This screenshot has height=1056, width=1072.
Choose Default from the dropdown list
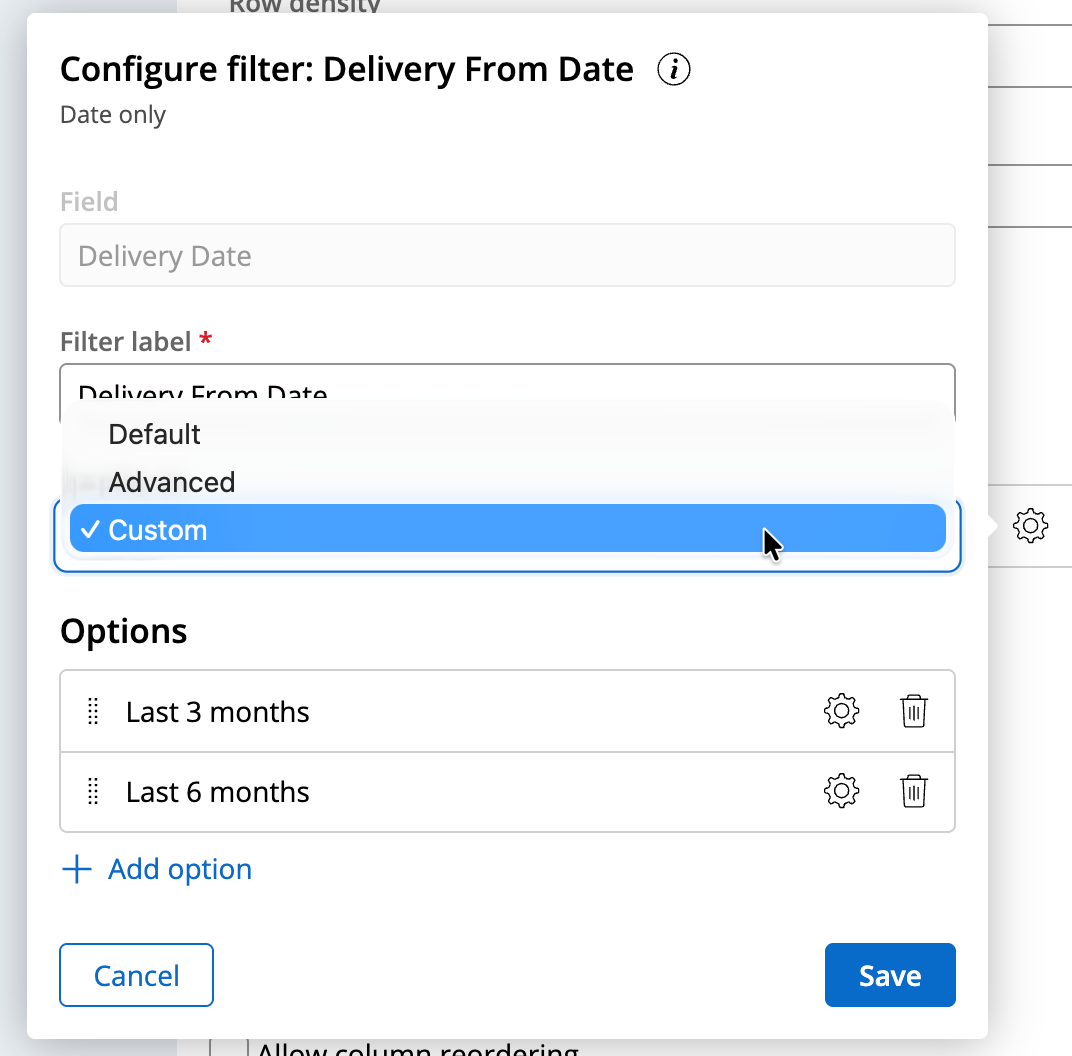(155, 434)
